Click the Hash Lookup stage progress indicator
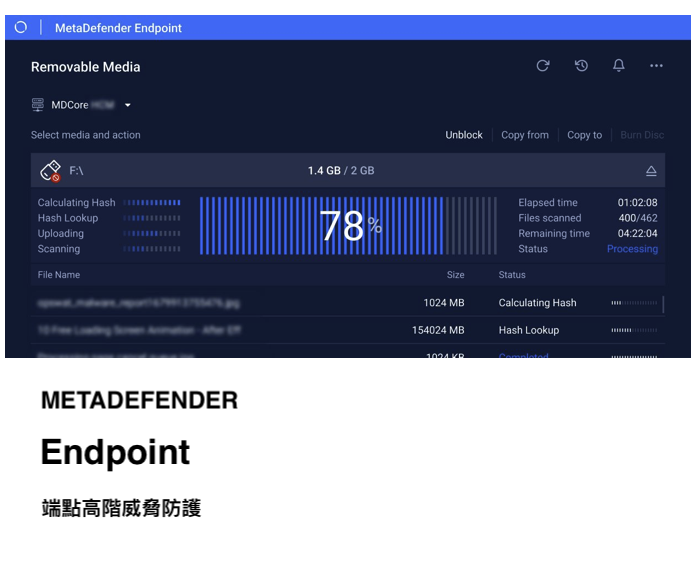 pos(152,218)
